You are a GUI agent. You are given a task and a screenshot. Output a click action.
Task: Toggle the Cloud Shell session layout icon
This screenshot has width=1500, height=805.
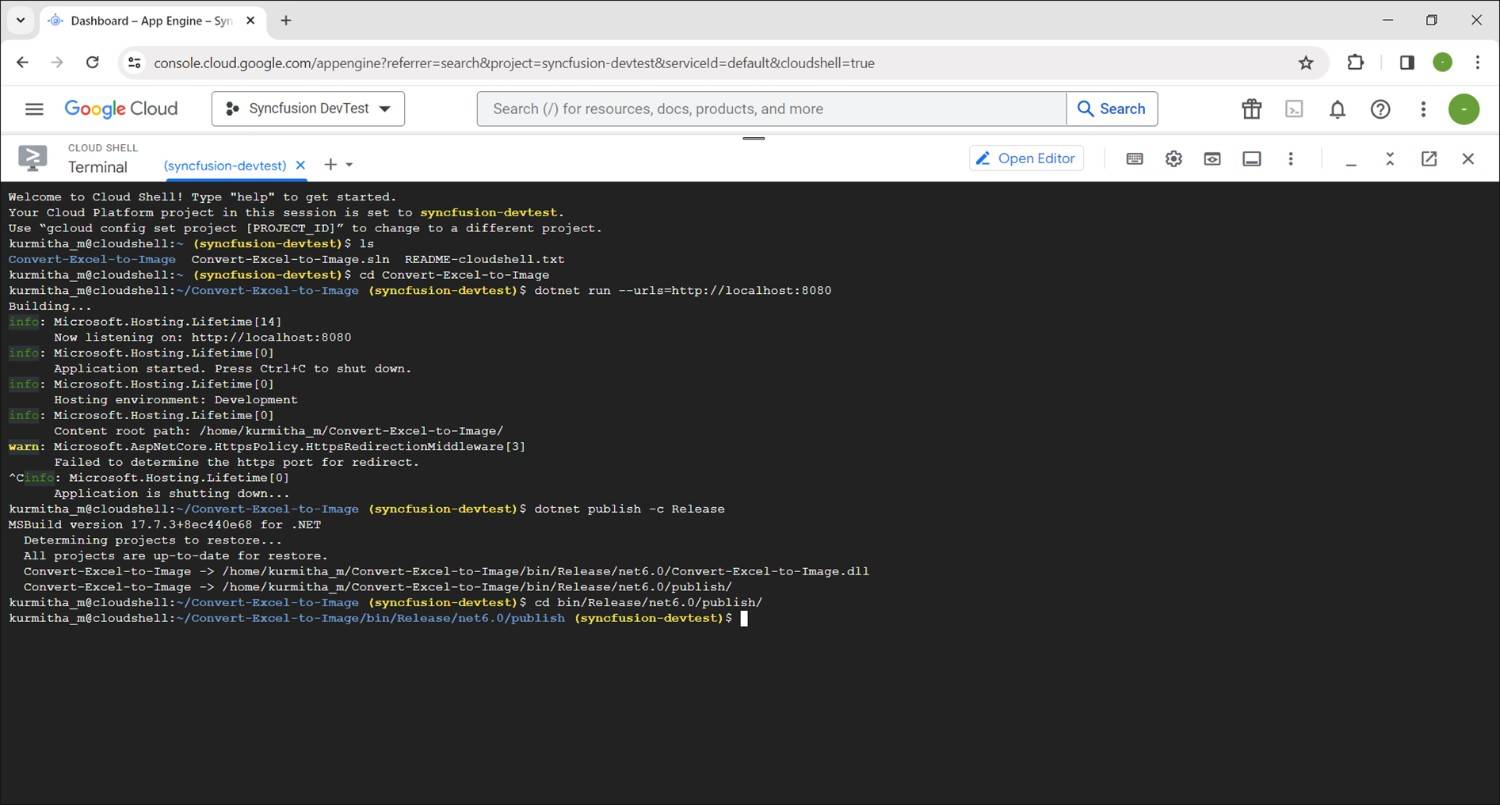pos(1251,159)
